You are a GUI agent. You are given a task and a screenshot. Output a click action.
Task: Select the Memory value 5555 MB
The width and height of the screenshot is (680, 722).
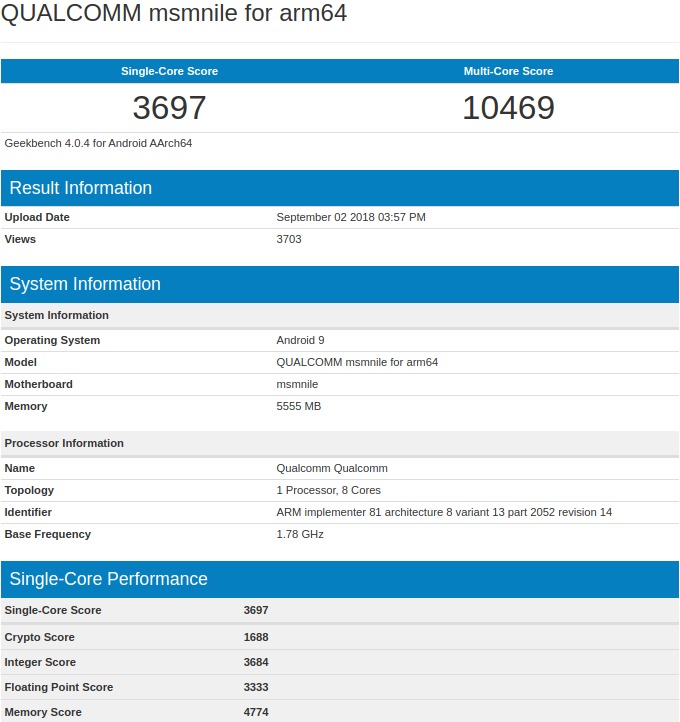(298, 406)
